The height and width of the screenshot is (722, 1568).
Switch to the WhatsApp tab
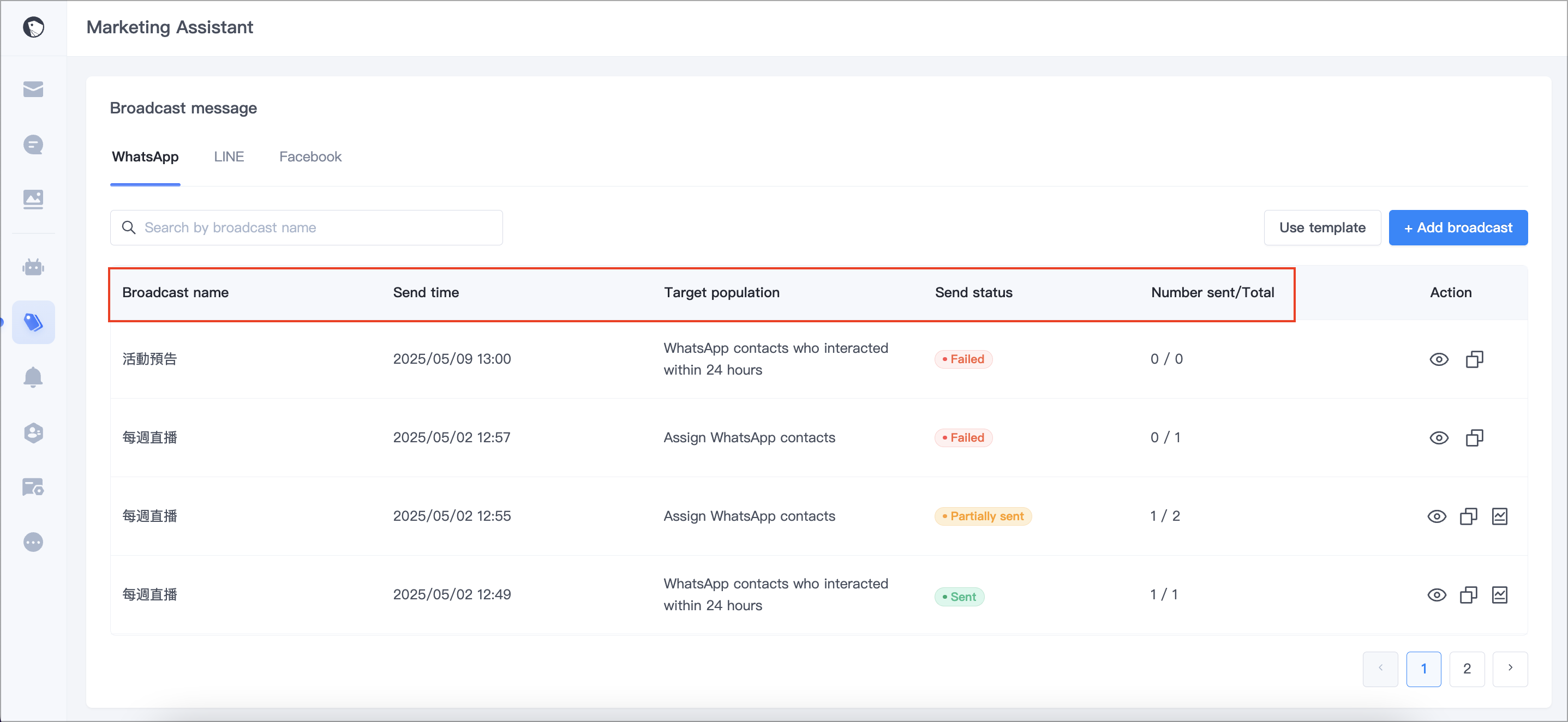click(145, 157)
